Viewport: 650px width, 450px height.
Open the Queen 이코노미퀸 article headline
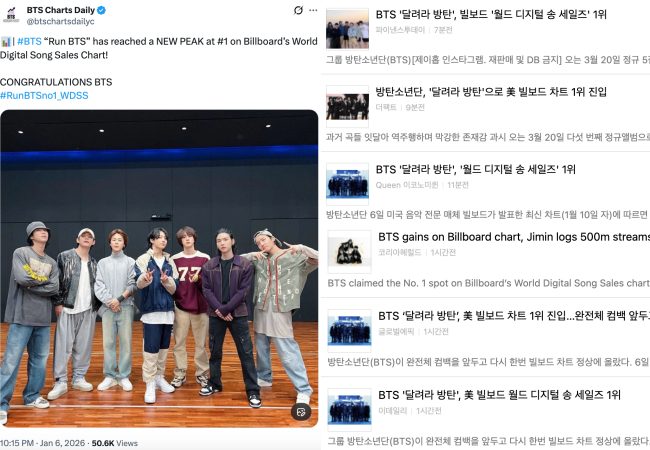click(x=476, y=169)
